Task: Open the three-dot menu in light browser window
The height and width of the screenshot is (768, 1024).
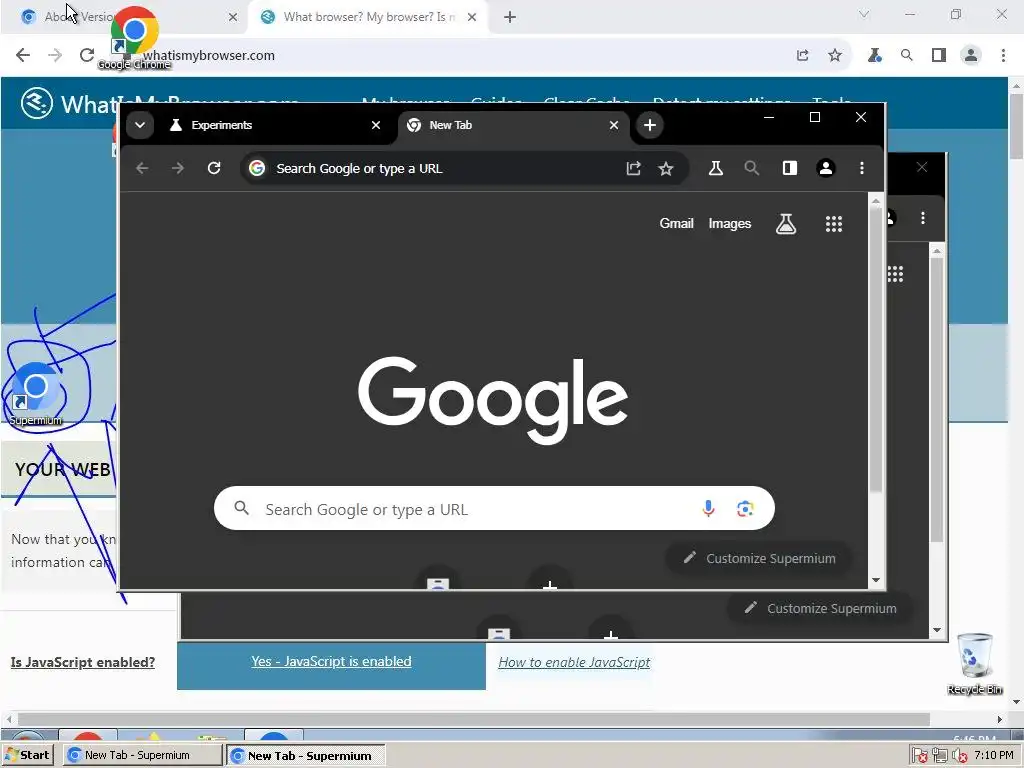Action: pos(1003,56)
